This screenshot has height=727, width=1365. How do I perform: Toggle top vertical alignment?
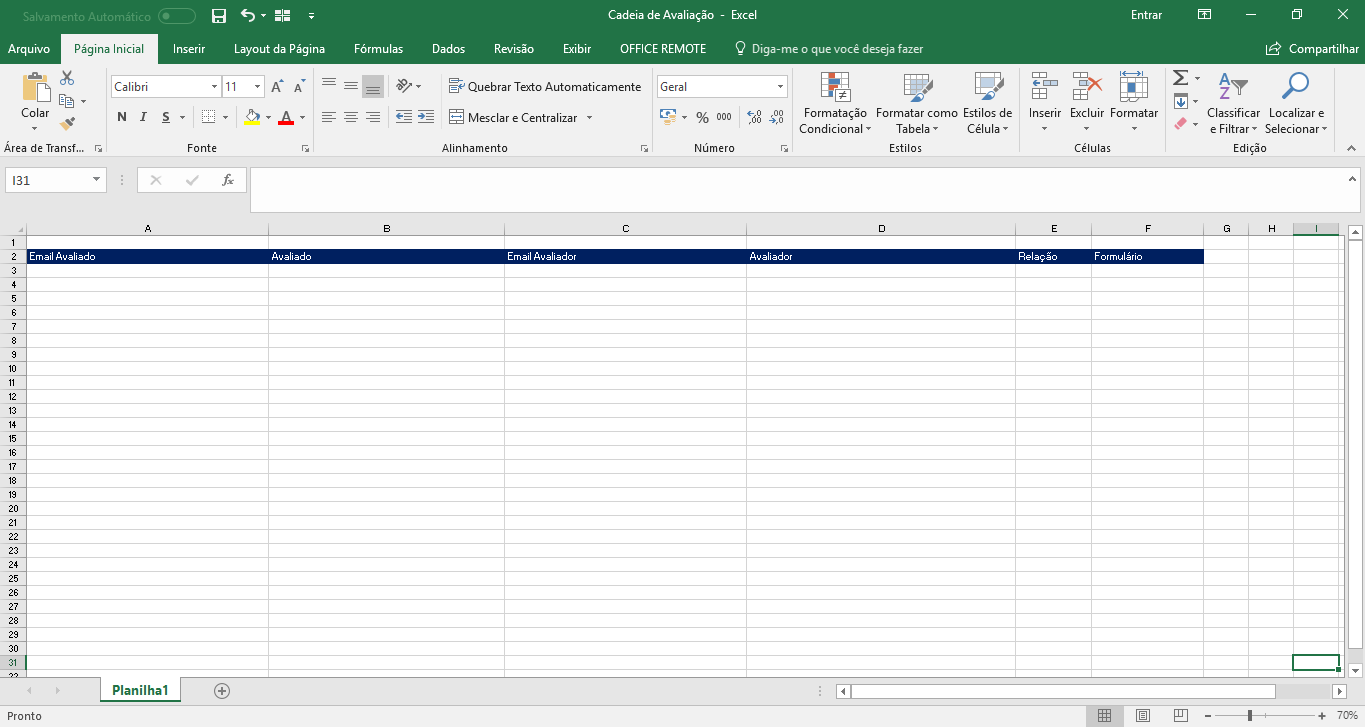tap(328, 86)
